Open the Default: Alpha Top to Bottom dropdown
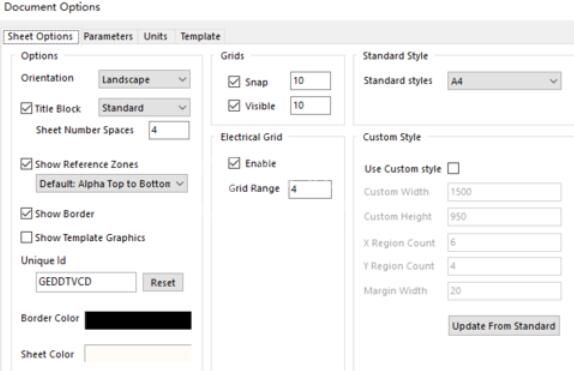The width and height of the screenshot is (574, 371). click(x=112, y=183)
